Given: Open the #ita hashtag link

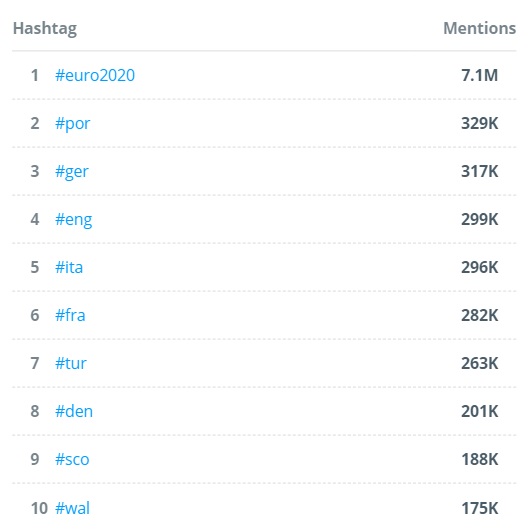Looking at the screenshot, I should click(69, 267).
